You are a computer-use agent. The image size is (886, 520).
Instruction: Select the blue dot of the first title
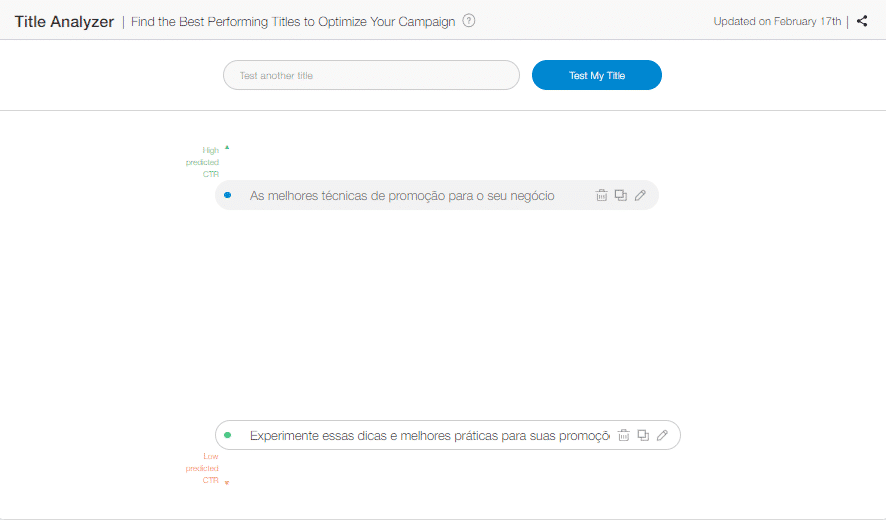point(228,195)
